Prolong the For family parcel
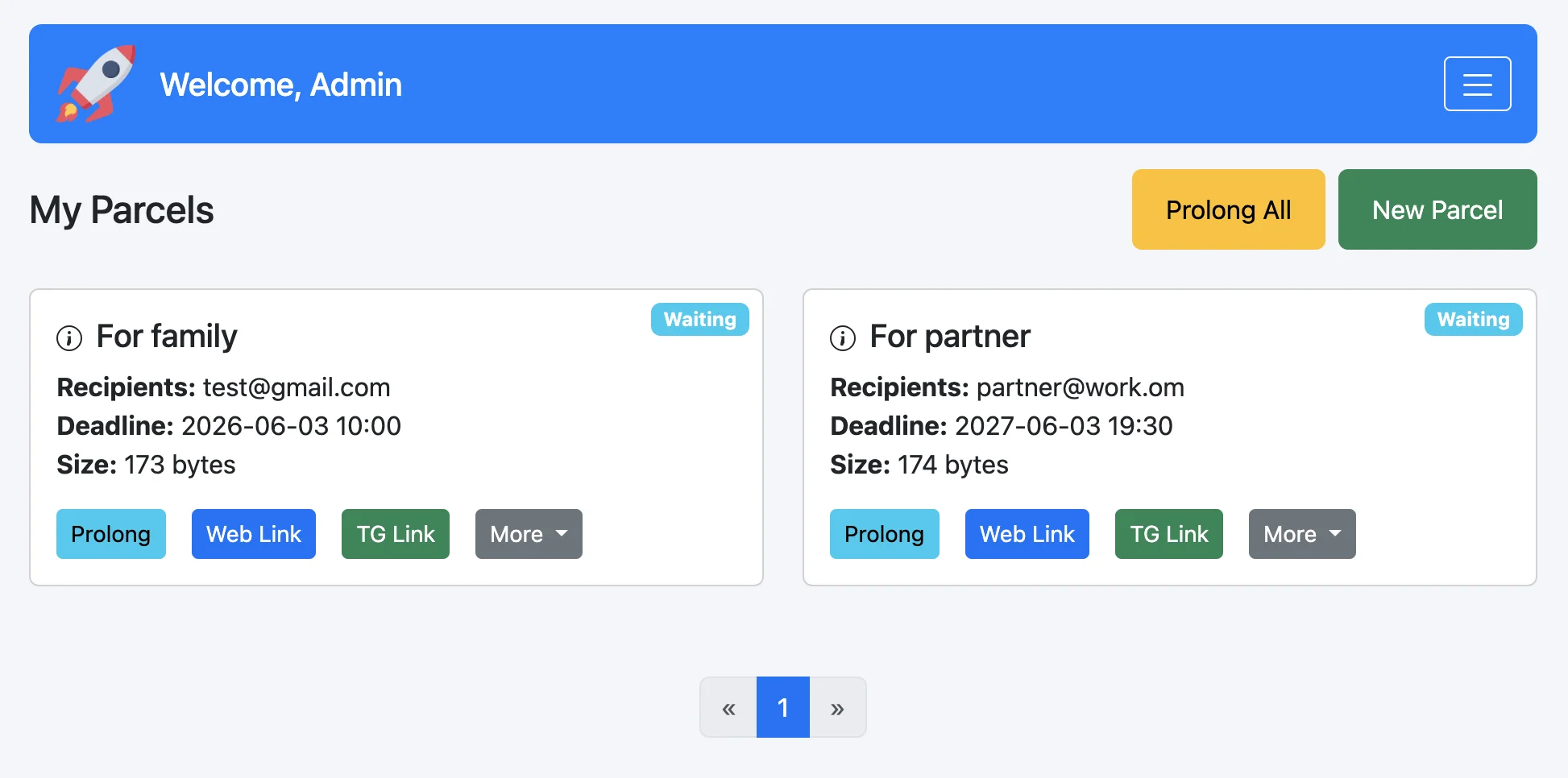 pos(111,534)
